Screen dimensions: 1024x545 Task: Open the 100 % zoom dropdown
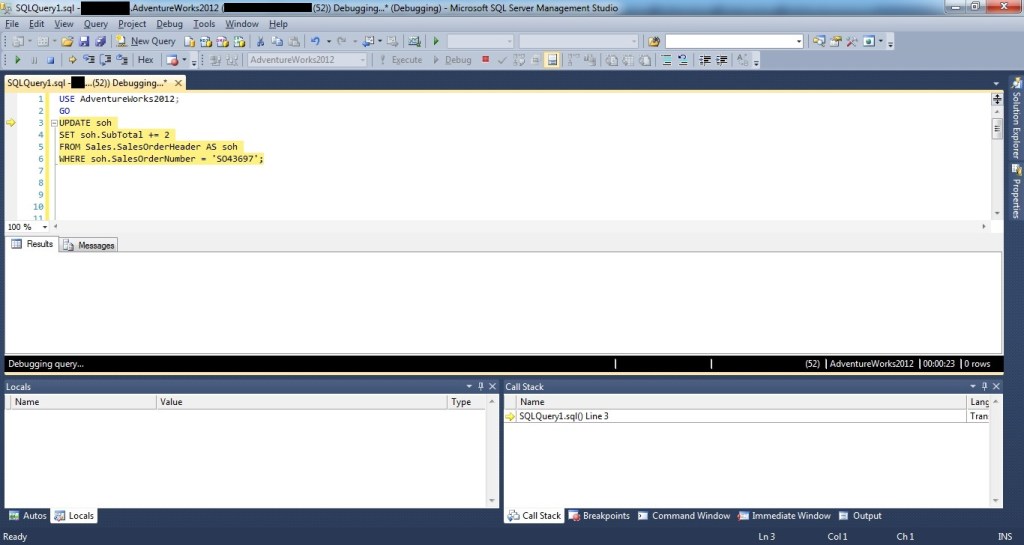[44, 227]
